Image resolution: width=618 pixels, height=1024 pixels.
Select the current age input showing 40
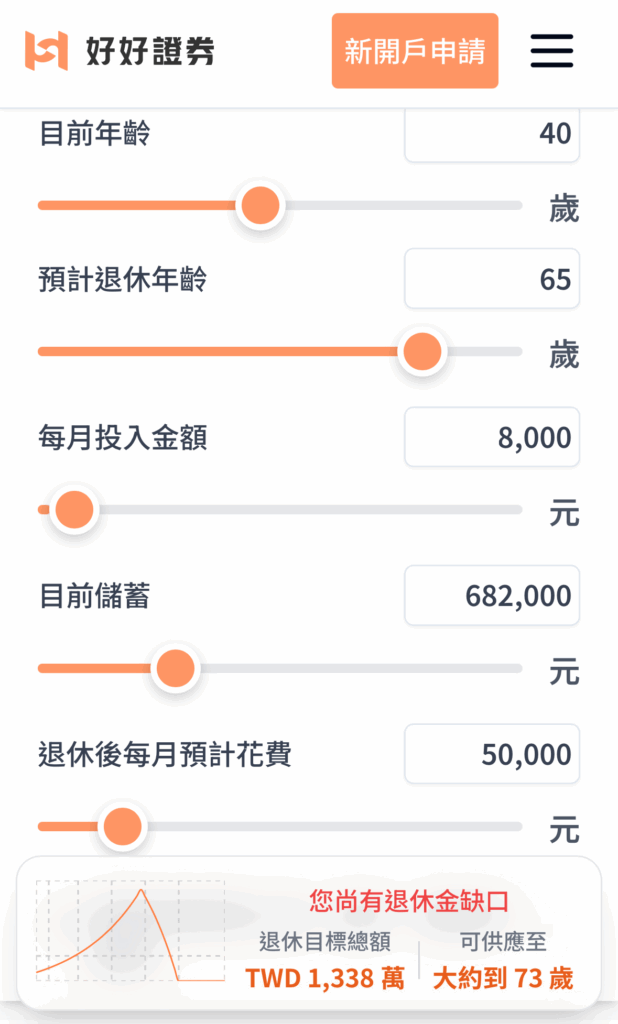[491, 133]
